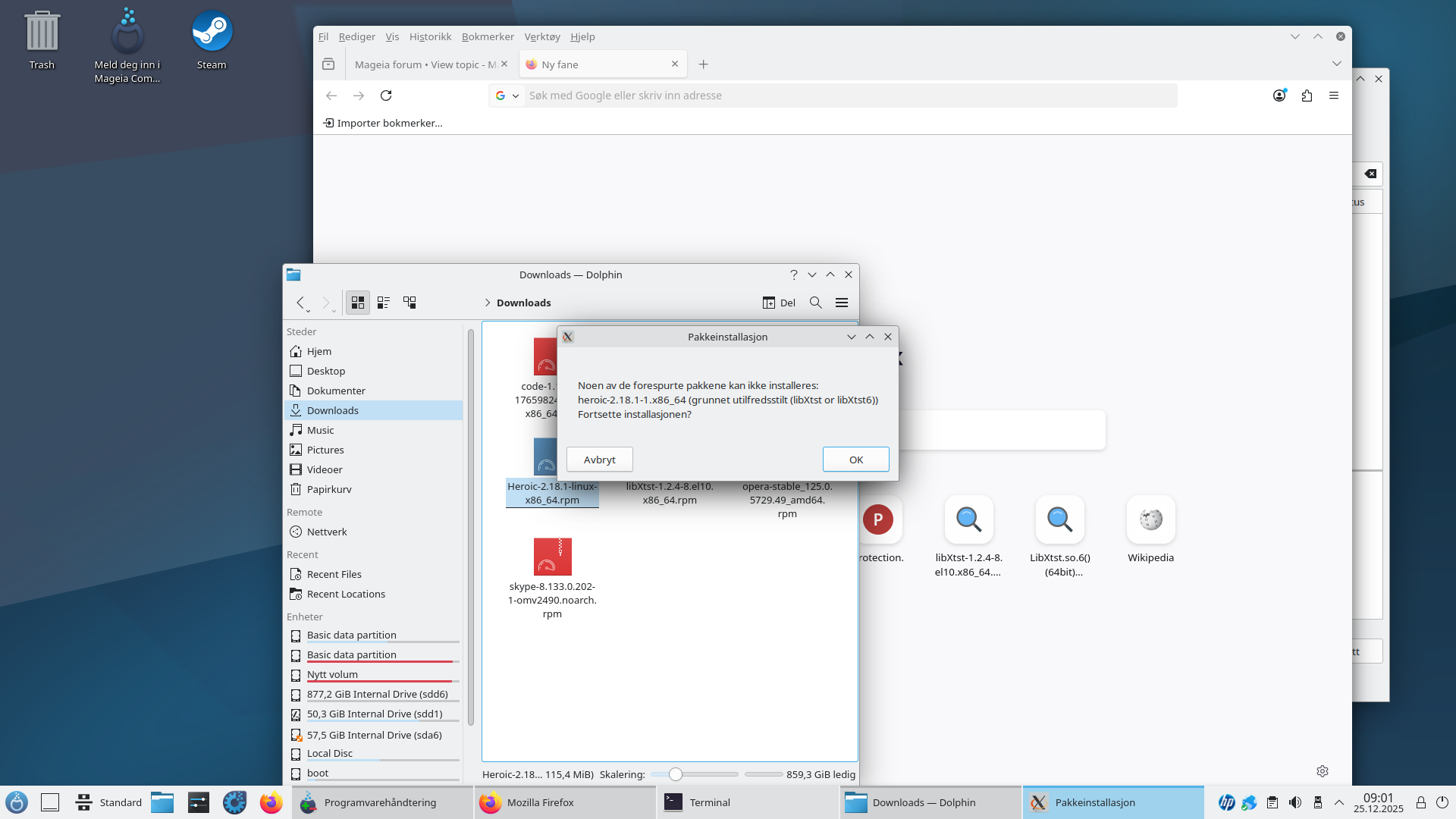Viewport: 1456px width, 819px height.
Task: Open Firefox account profile icon
Action: (1279, 96)
